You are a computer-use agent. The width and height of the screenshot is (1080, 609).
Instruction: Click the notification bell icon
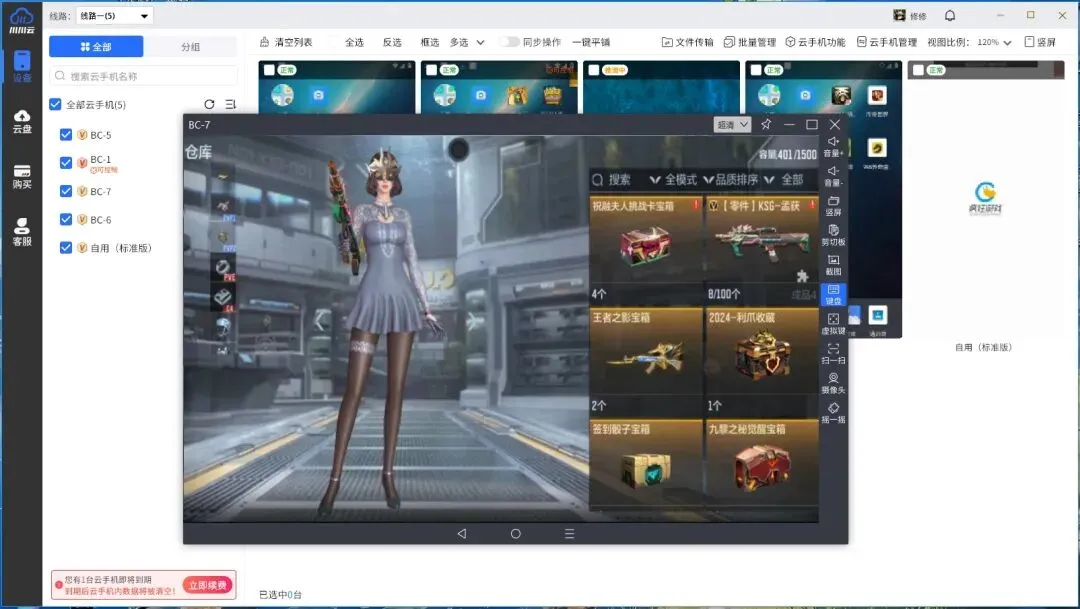pyautogui.click(x=950, y=15)
